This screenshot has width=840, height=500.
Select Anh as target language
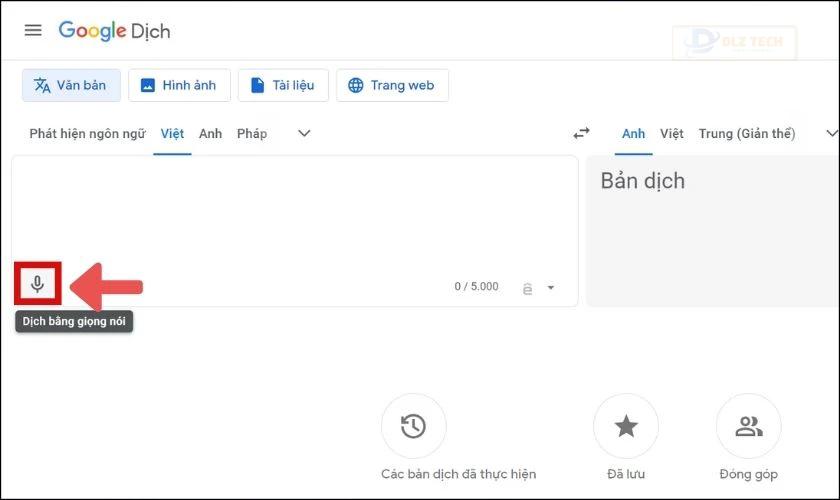[x=633, y=133]
